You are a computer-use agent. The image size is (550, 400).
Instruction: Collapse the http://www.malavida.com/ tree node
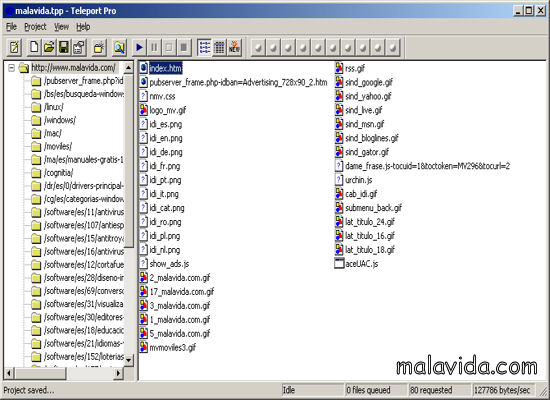[x=12, y=68]
